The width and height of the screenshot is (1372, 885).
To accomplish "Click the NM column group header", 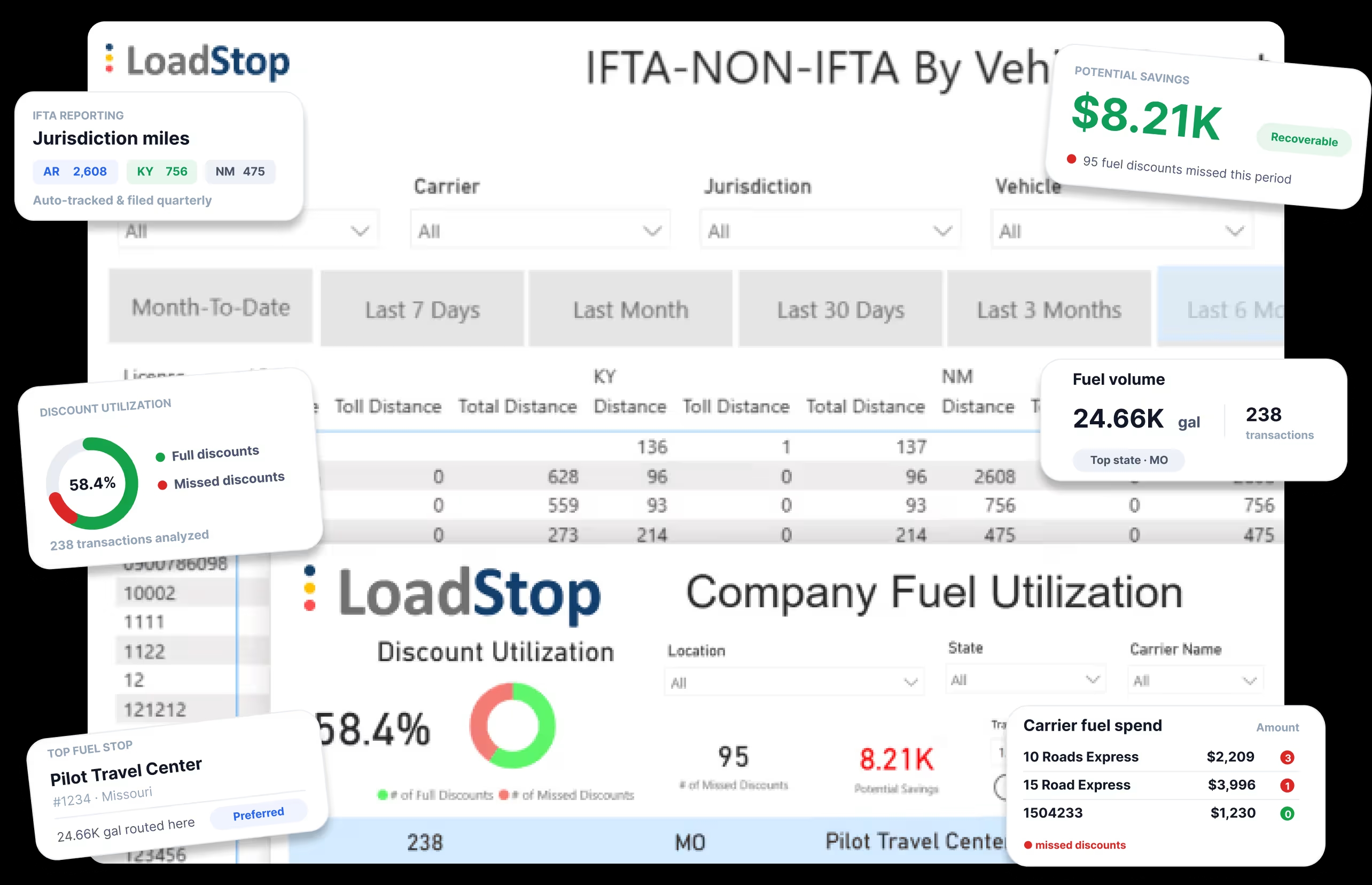I will point(957,376).
